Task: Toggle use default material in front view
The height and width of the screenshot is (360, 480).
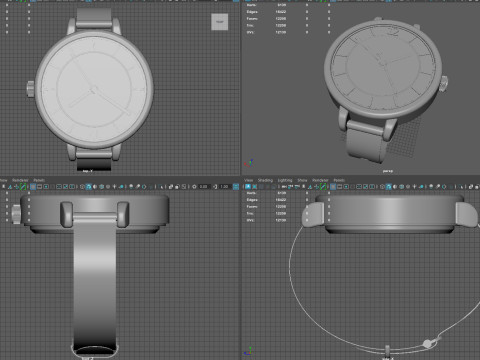Action: [x=95, y=187]
